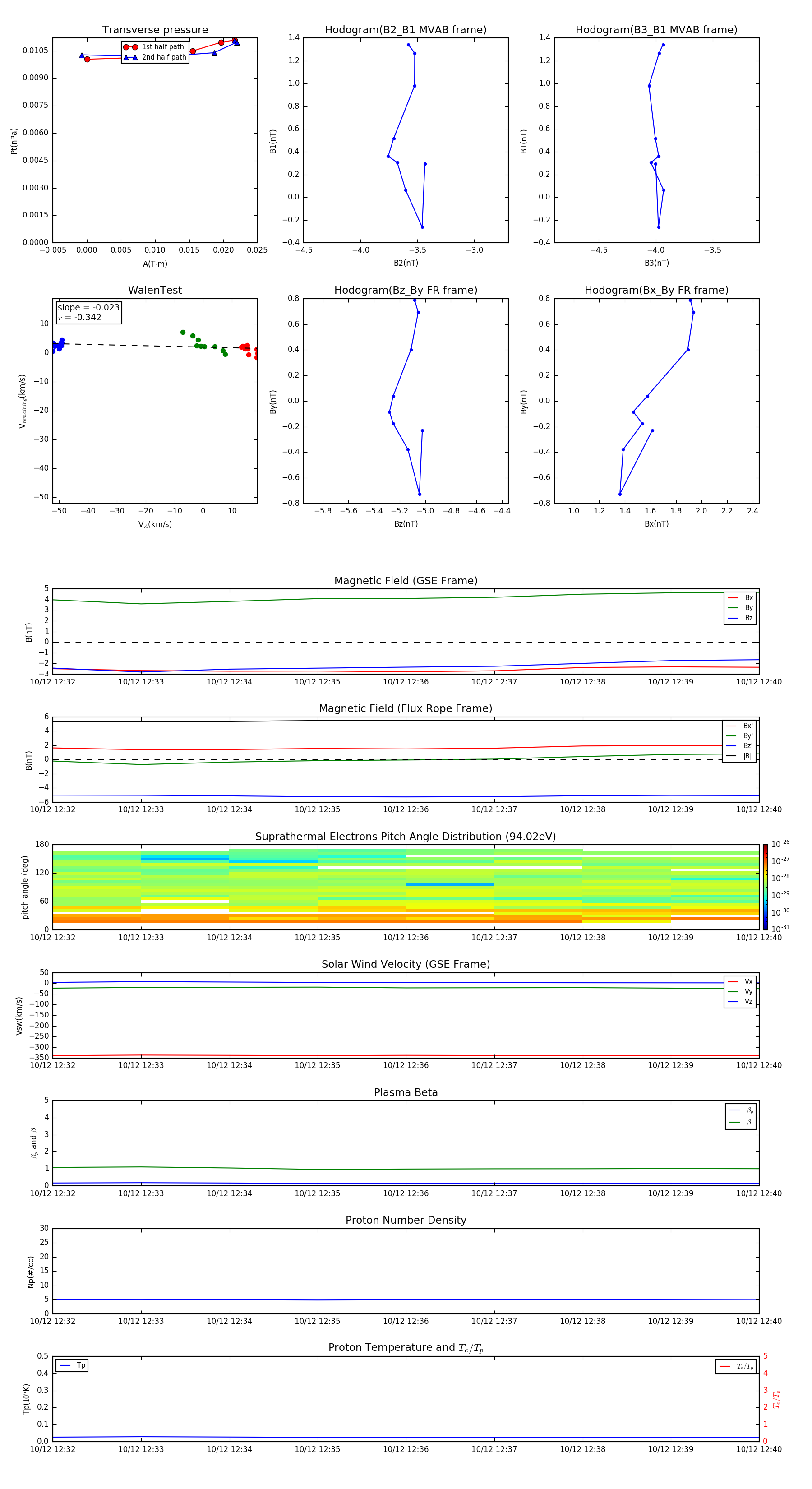Click the |B| legend entry in Flux Rope plot
The width and height of the screenshot is (812, 1489).
tap(739, 756)
